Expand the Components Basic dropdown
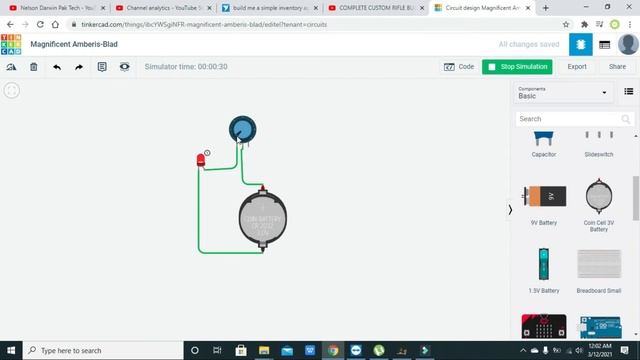Viewport: 640px width, 360px height. pos(562,93)
